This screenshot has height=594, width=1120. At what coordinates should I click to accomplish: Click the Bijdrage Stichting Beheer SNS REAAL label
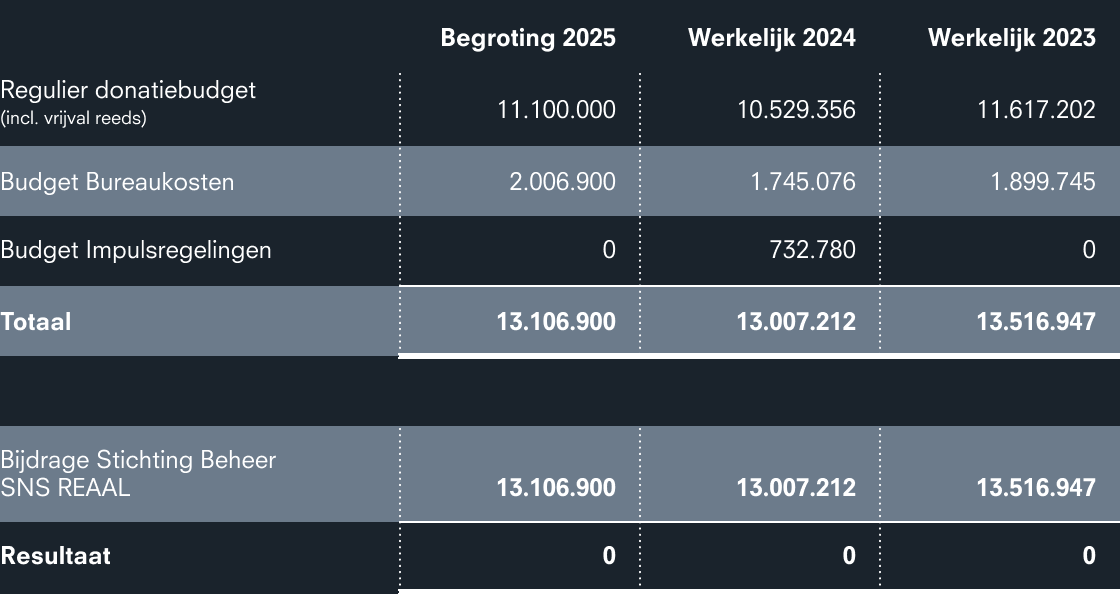138,474
